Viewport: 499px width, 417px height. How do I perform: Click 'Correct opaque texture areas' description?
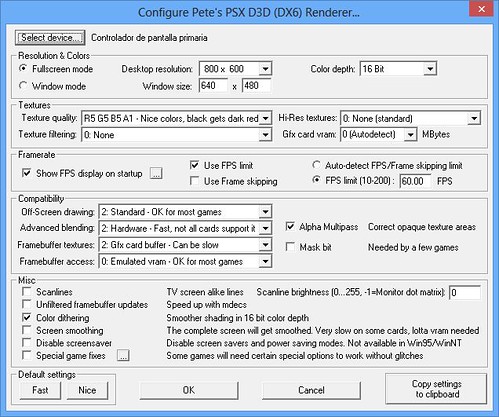coord(422,227)
